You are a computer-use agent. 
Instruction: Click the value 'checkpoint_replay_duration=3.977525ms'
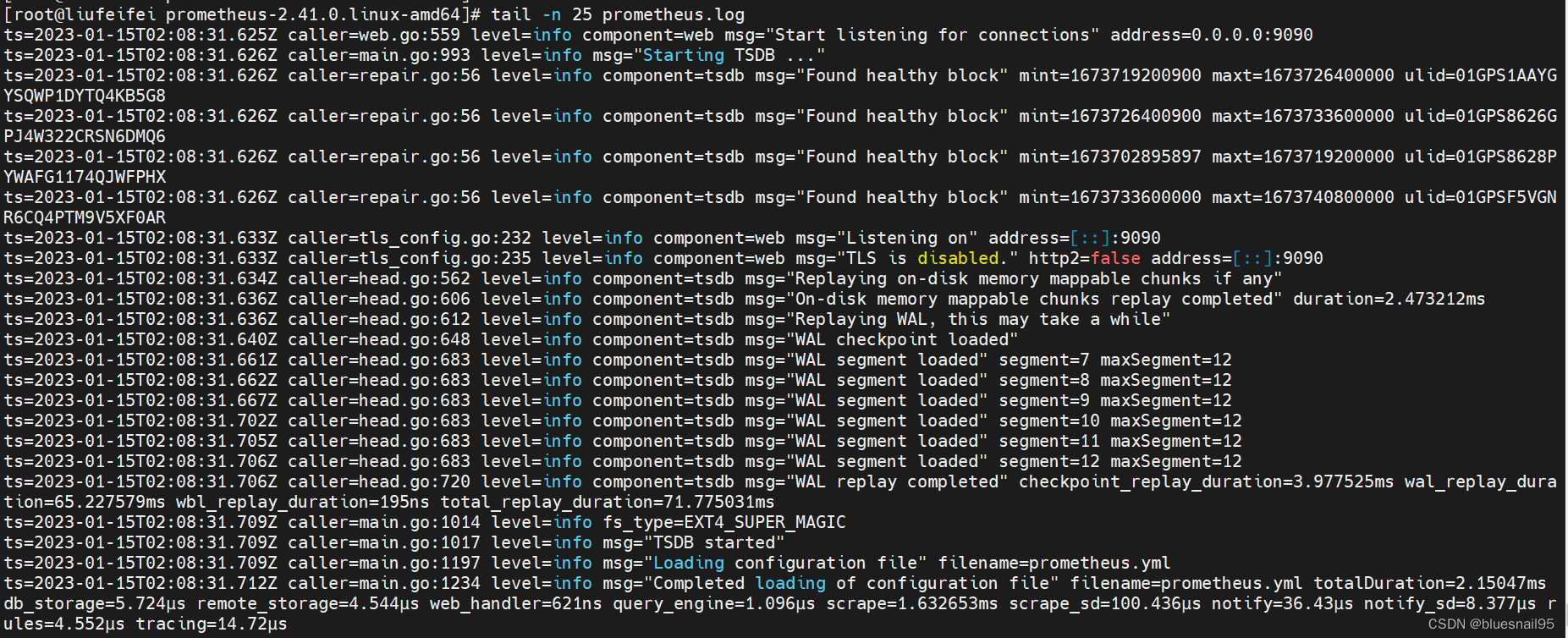1206,481
